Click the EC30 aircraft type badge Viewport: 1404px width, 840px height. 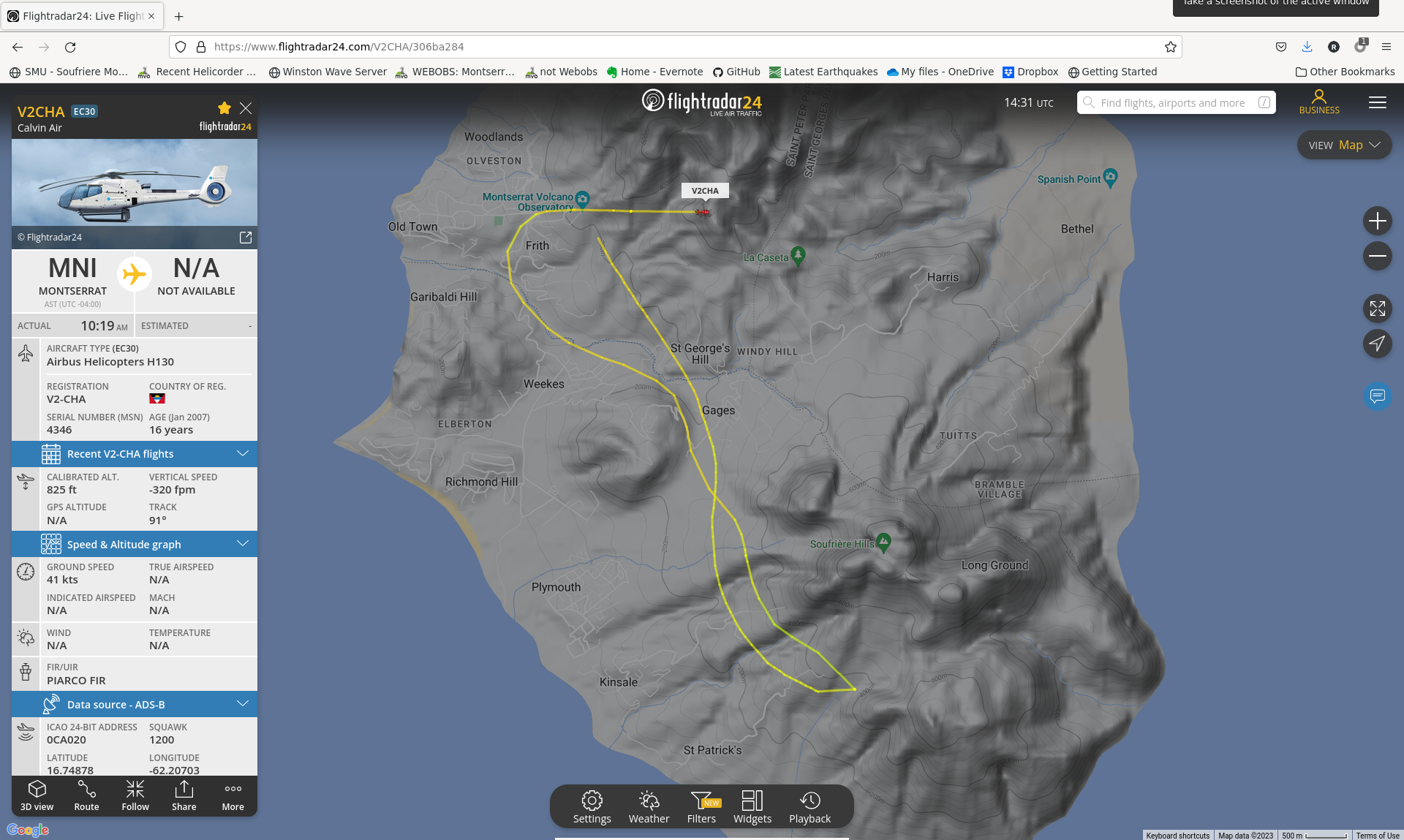pyautogui.click(x=84, y=111)
